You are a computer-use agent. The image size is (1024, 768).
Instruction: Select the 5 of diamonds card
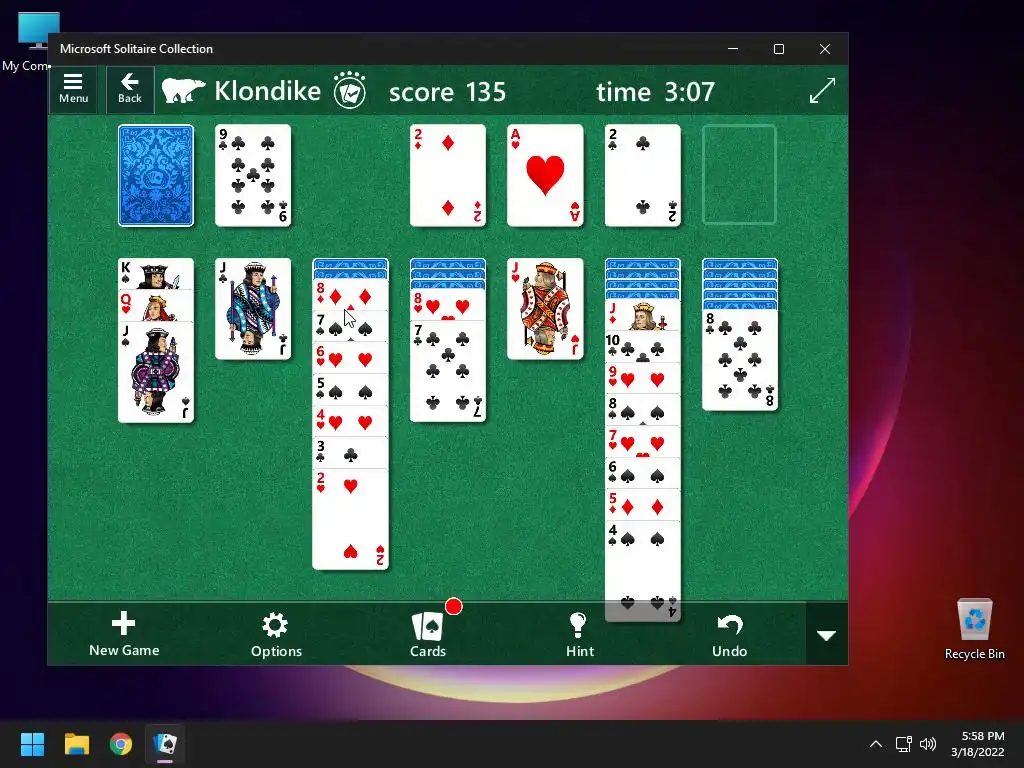coord(643,504)
